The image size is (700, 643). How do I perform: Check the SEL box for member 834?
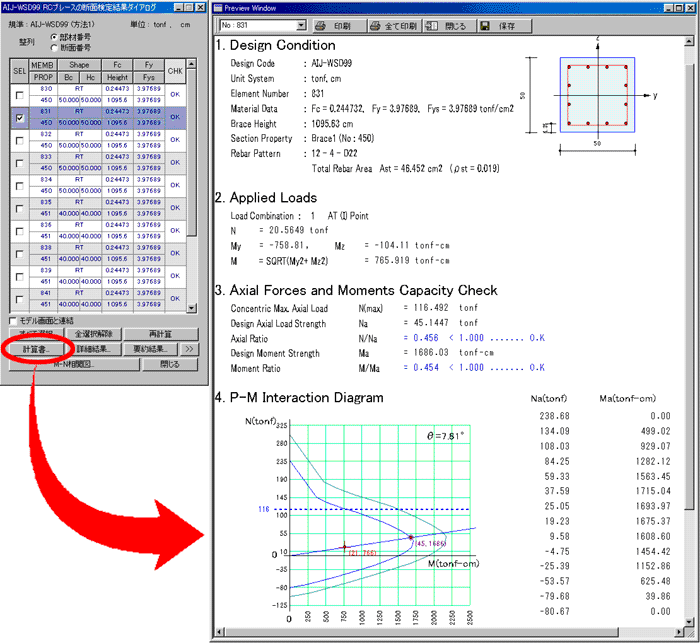coord(19,186)
